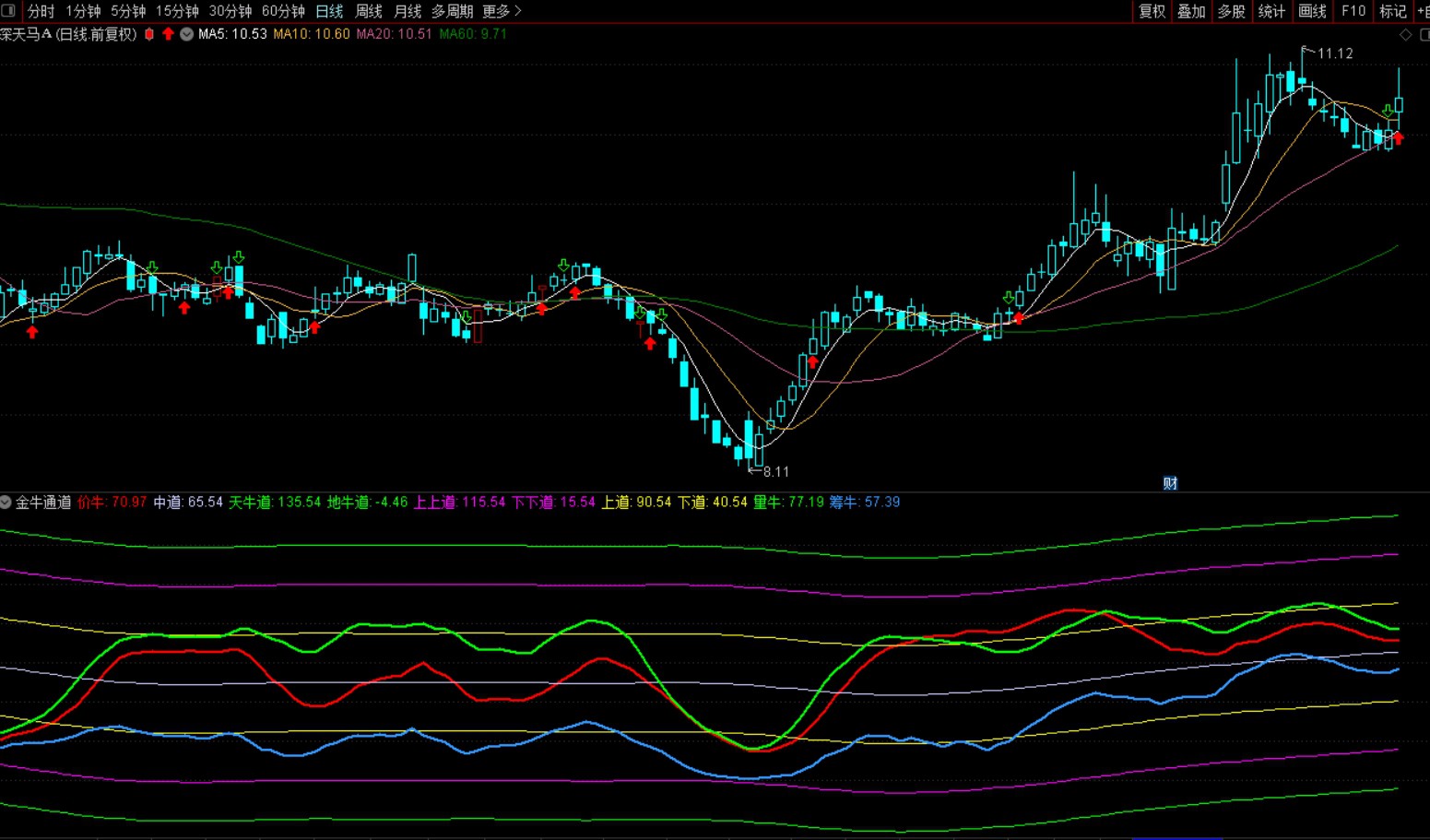The height and width of the screenshot is (840, 1430).
Task: Open the 多股 multi-stock button
Action: (x=1232, y=11)
